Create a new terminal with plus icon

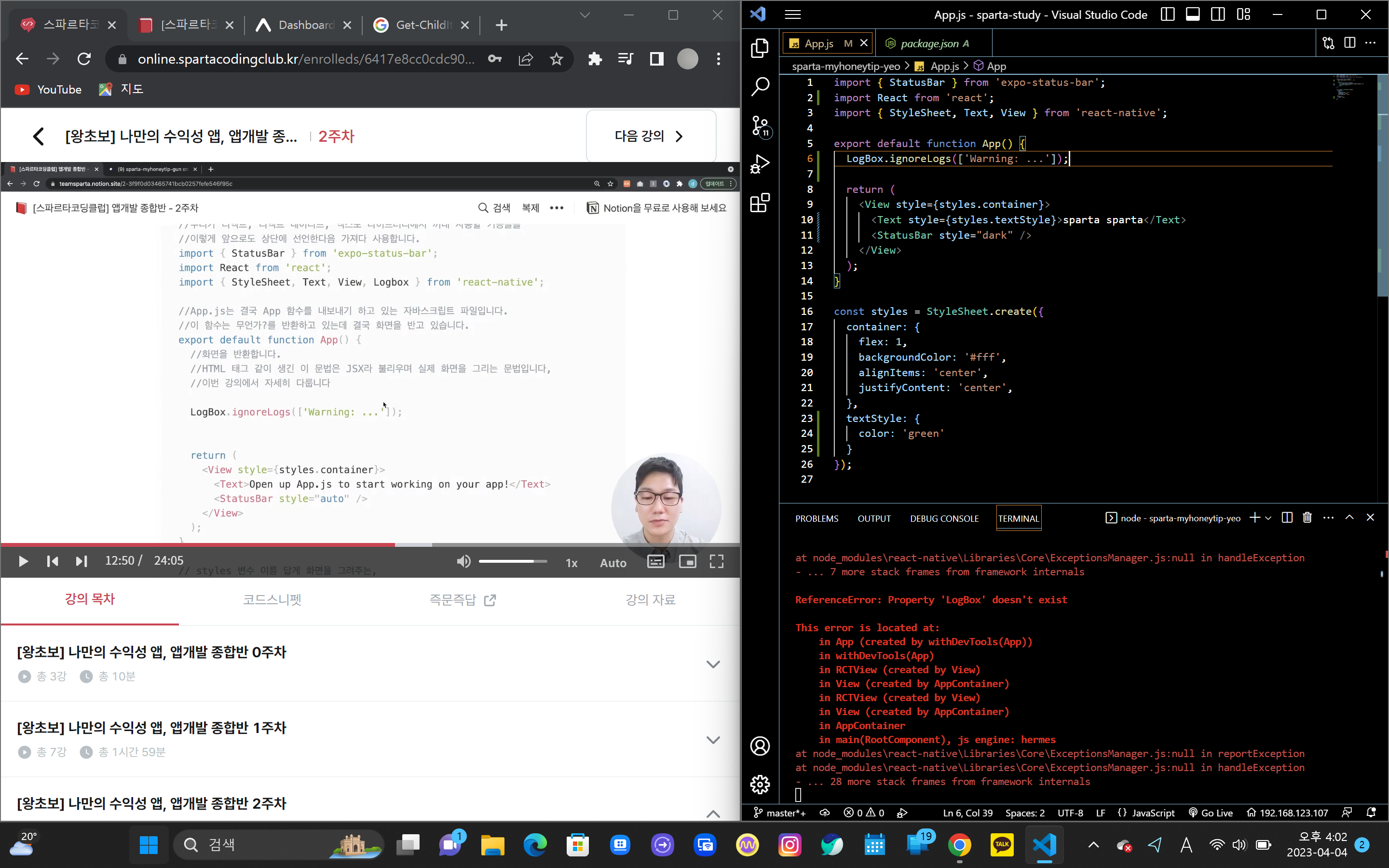1255,518
